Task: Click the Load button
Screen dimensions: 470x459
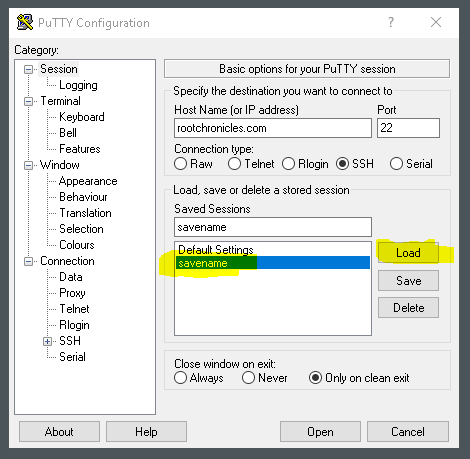Action: pyautogui.click(x=408, y=253)
